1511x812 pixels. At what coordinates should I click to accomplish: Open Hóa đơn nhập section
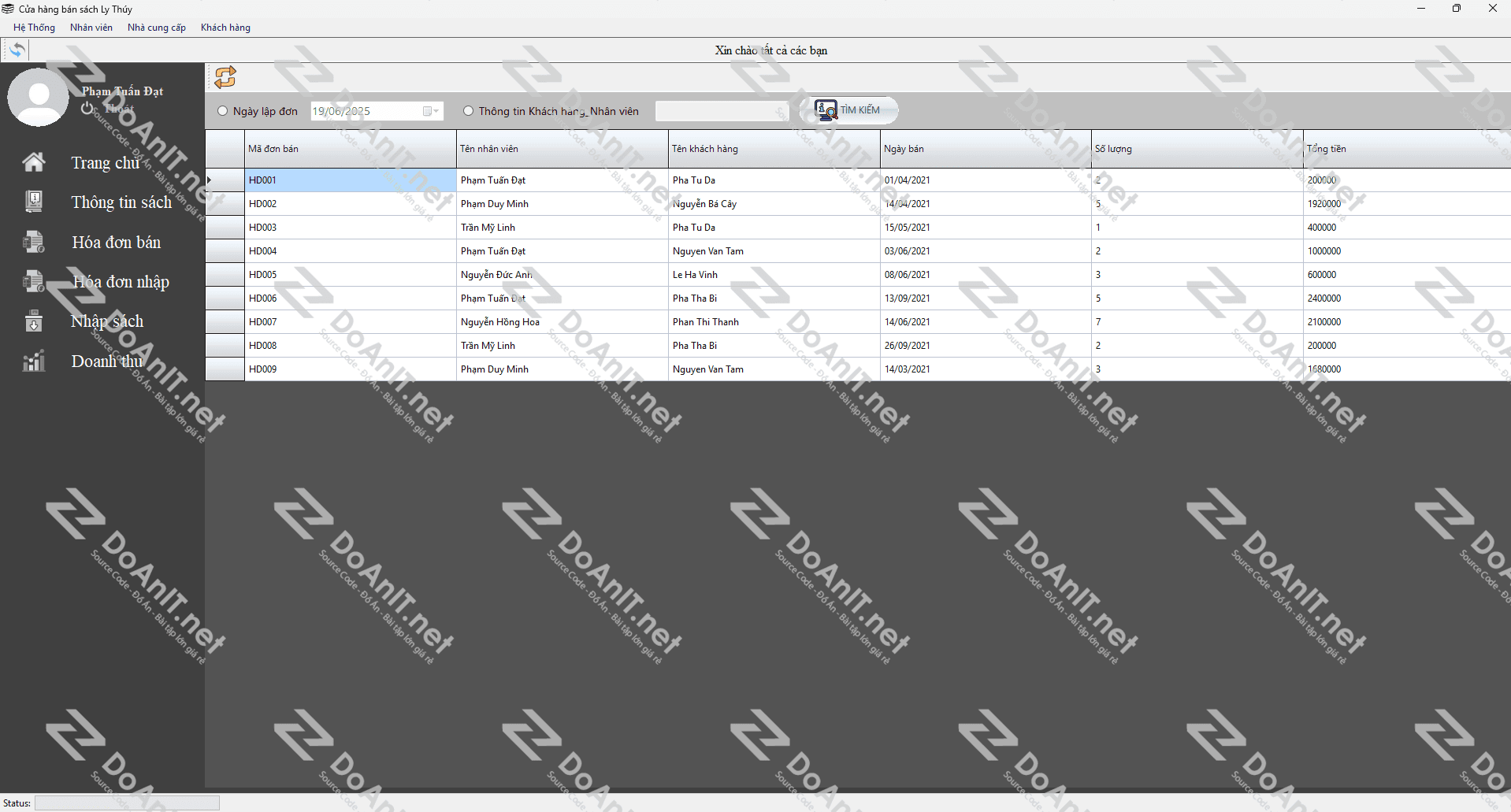coord(121,282)
